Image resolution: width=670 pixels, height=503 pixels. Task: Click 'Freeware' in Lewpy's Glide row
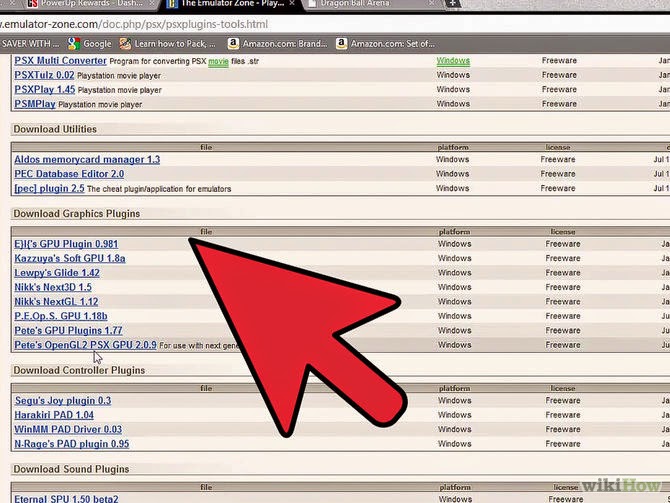point(563,273)
